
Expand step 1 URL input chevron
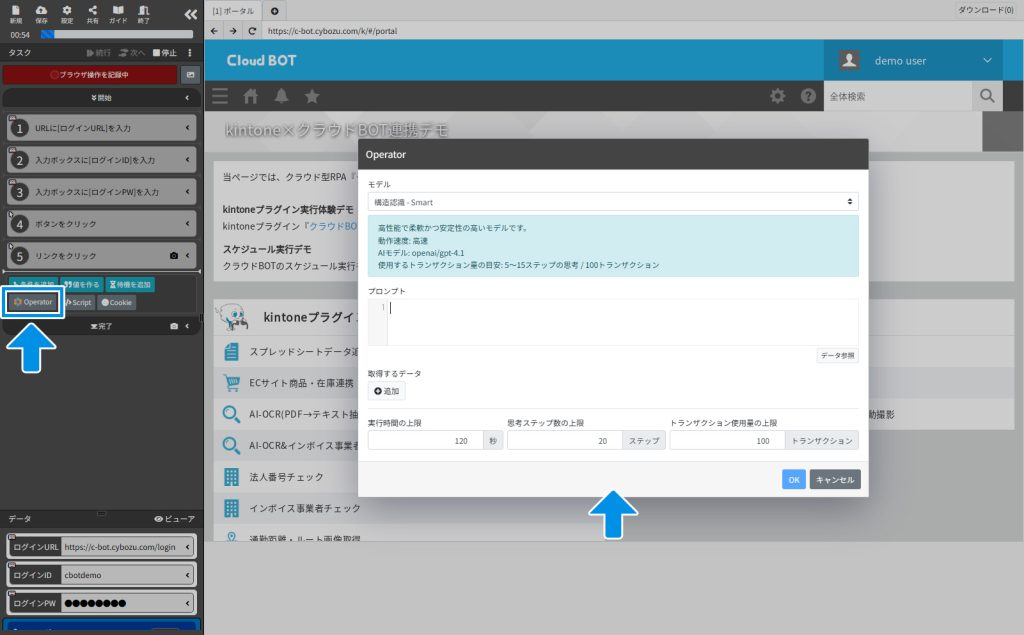[x=187, y=128]
